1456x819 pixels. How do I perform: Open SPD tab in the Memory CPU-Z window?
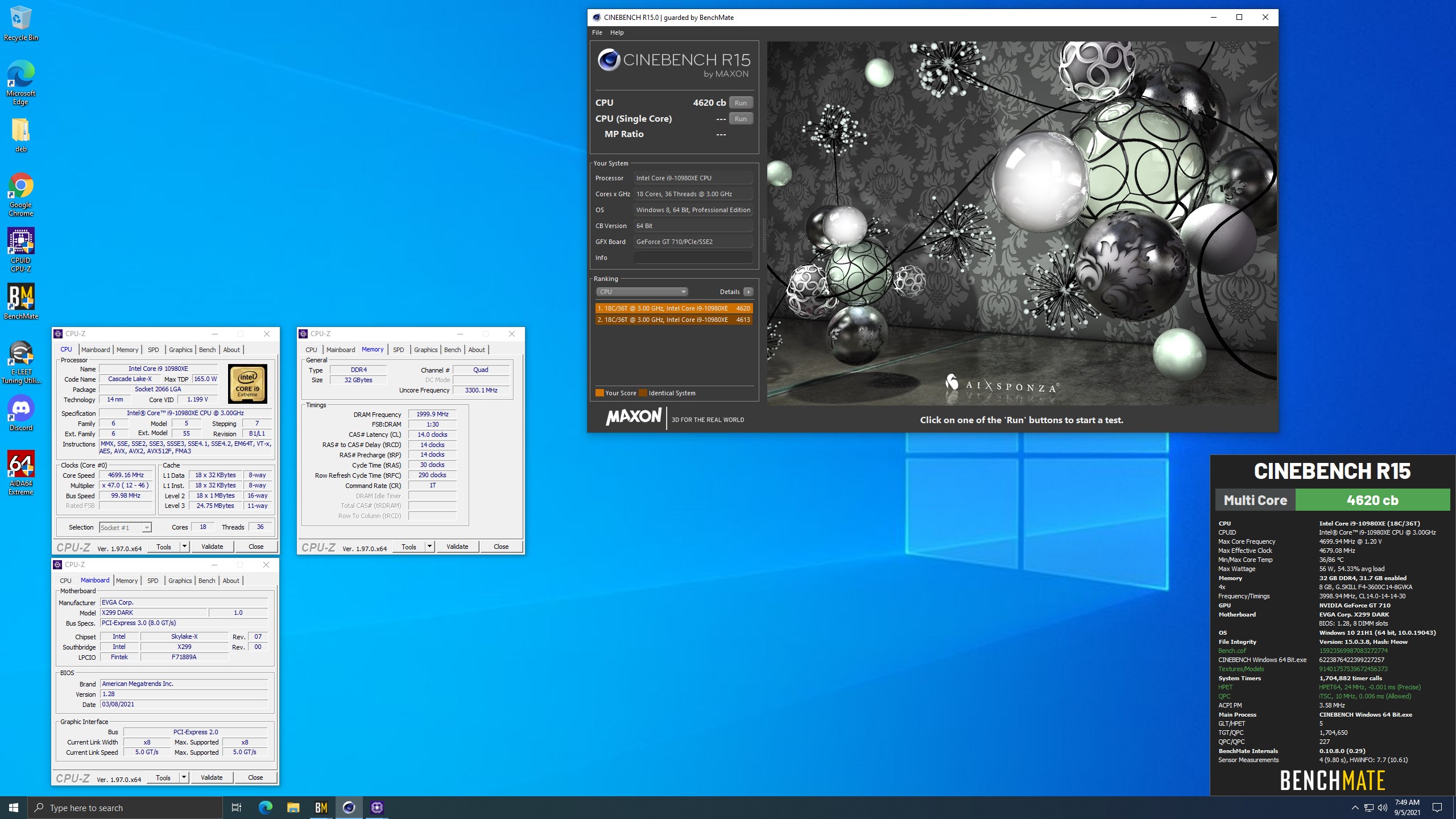(x=399, y=350)
